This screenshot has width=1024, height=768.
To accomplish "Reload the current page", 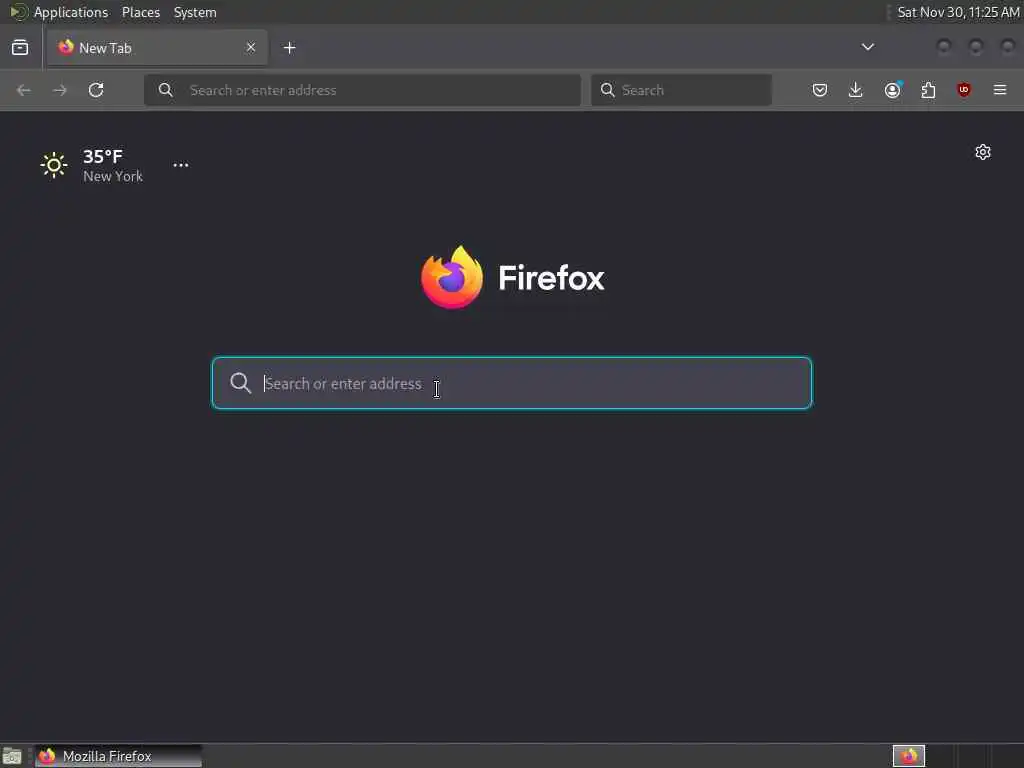I will coord(96,90).
